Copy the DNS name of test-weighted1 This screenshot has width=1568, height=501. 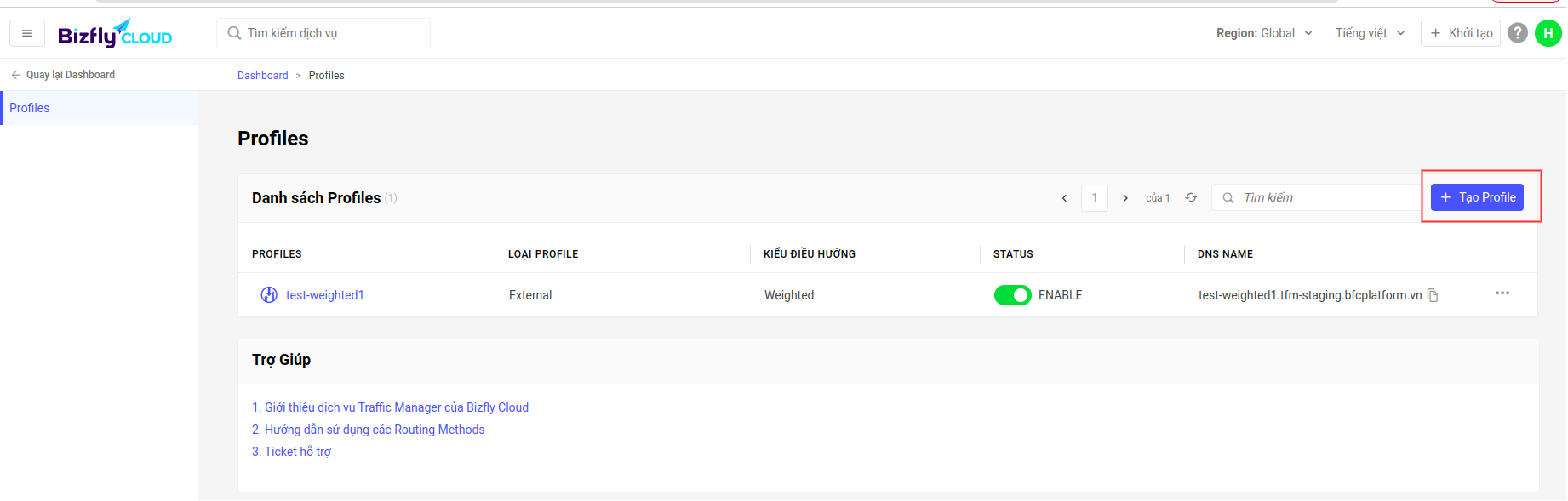tap(1433, 295)
